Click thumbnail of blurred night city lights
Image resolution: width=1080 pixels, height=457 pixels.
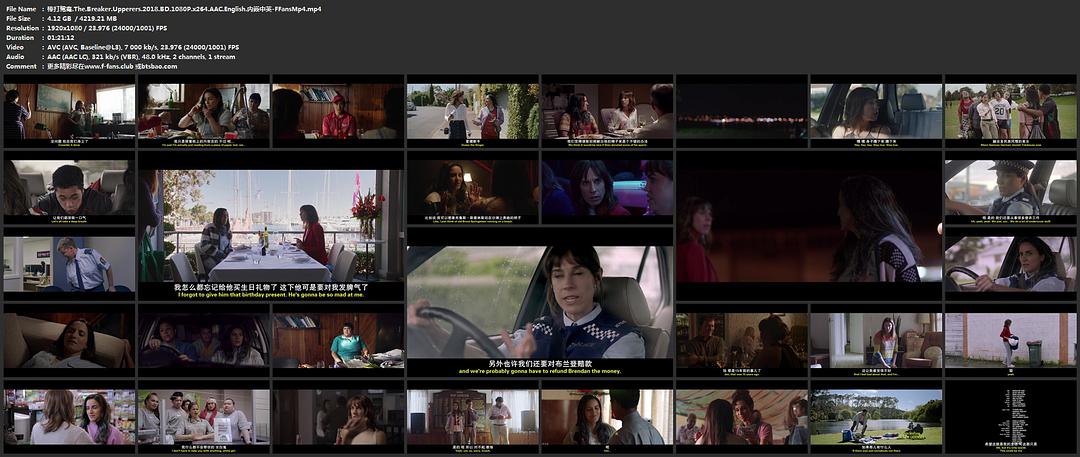740,111
